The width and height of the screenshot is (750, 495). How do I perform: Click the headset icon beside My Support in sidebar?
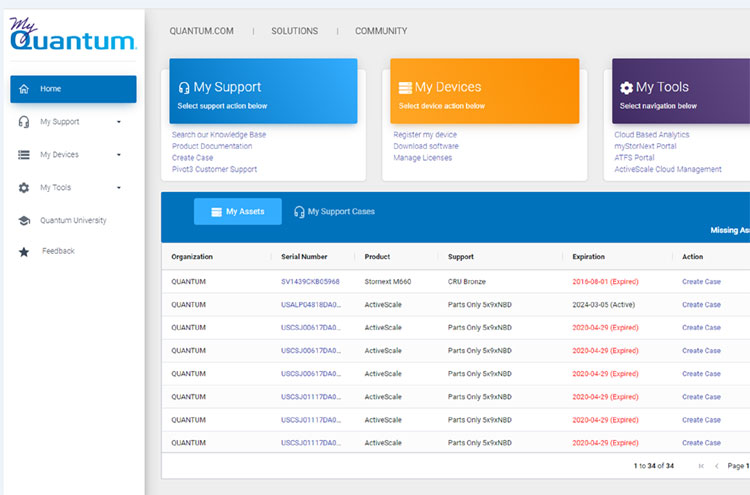point(24,122)
